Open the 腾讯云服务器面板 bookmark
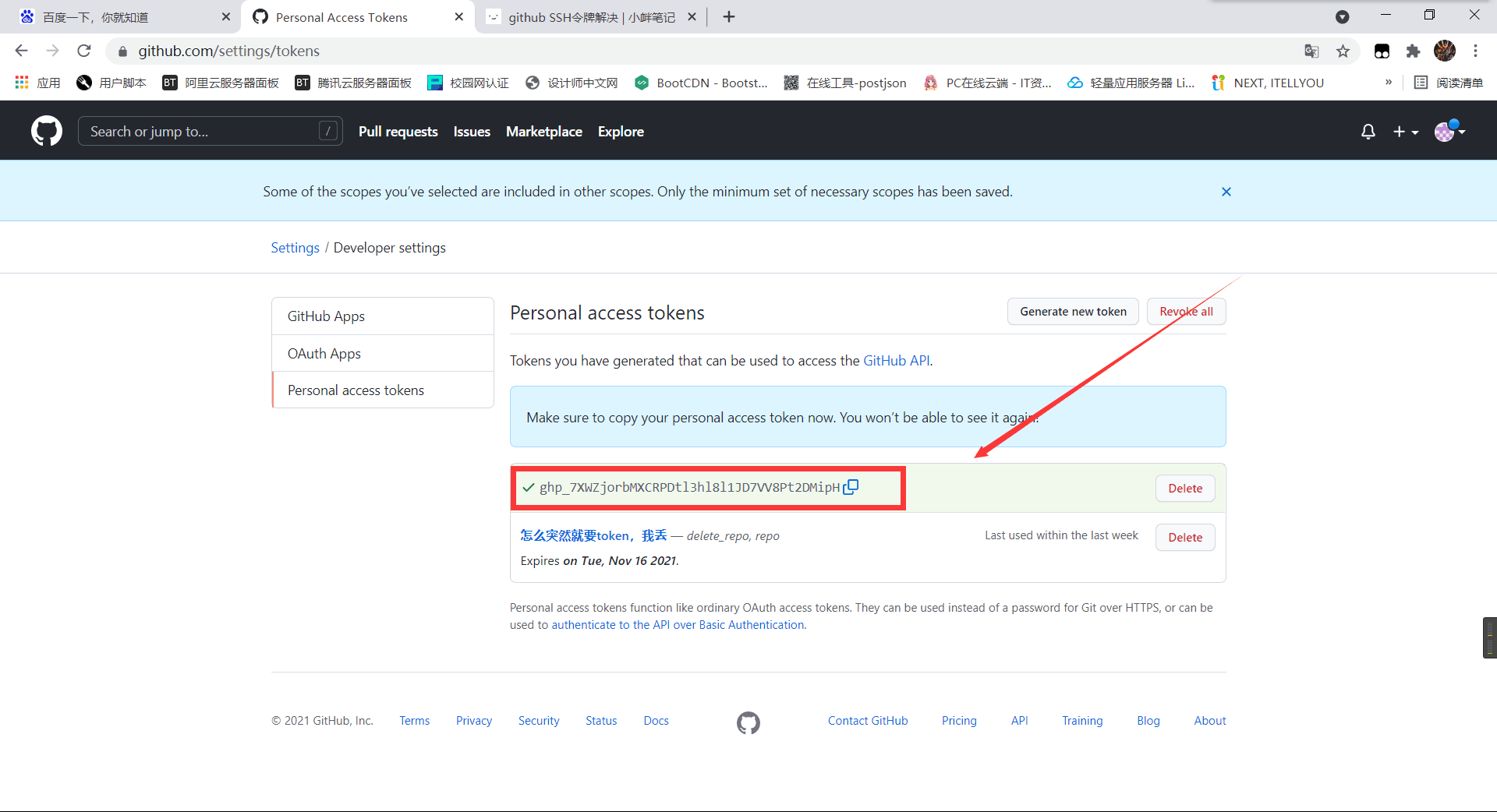 click(x=353, y=83)
